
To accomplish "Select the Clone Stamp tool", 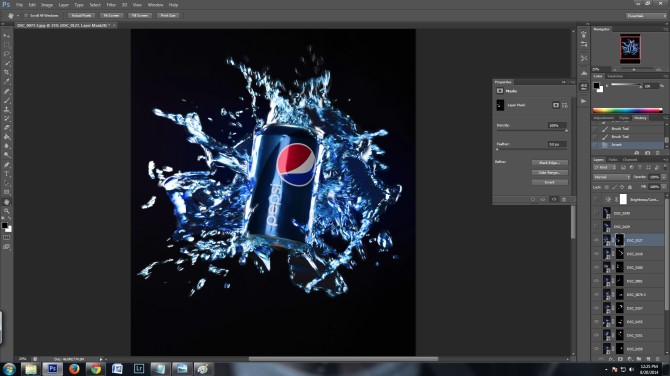I will click(x=6, y=109).
